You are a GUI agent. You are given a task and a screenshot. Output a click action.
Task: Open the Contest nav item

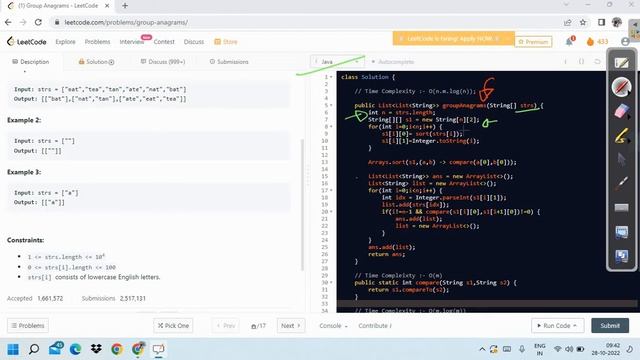coord(164,42)
